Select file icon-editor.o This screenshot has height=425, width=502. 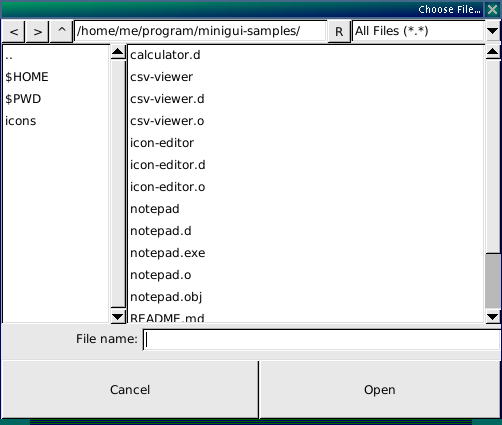pos(306,187)
